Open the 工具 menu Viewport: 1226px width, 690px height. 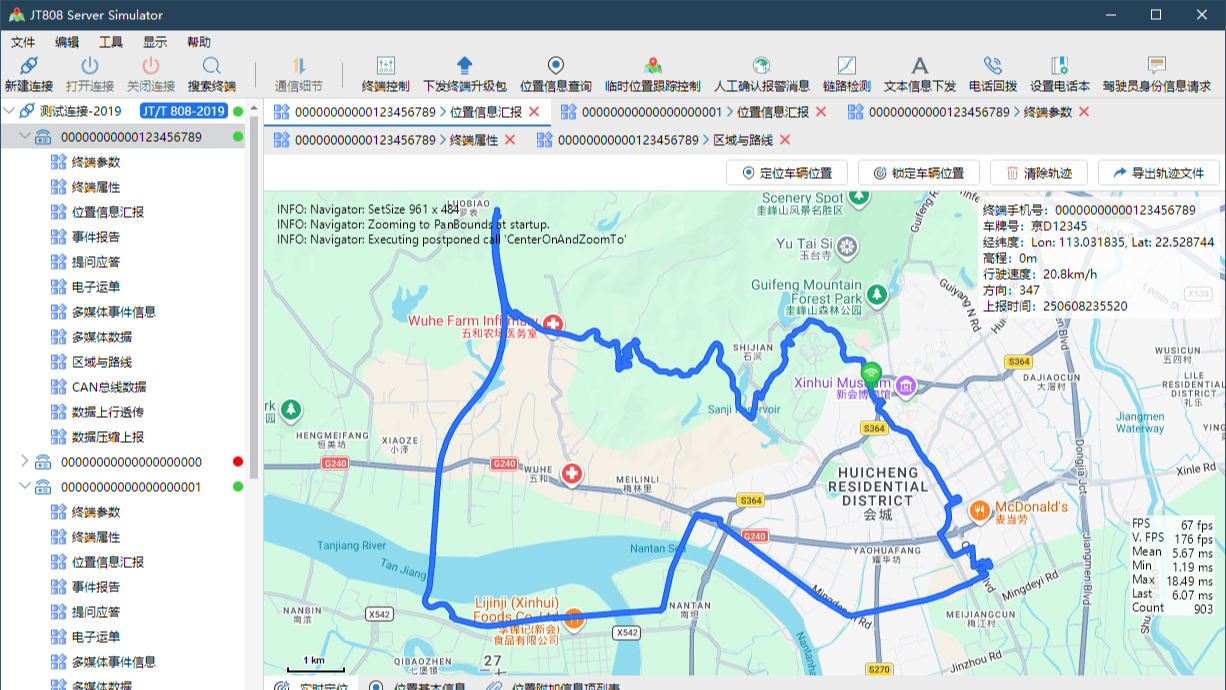[111, 42]
